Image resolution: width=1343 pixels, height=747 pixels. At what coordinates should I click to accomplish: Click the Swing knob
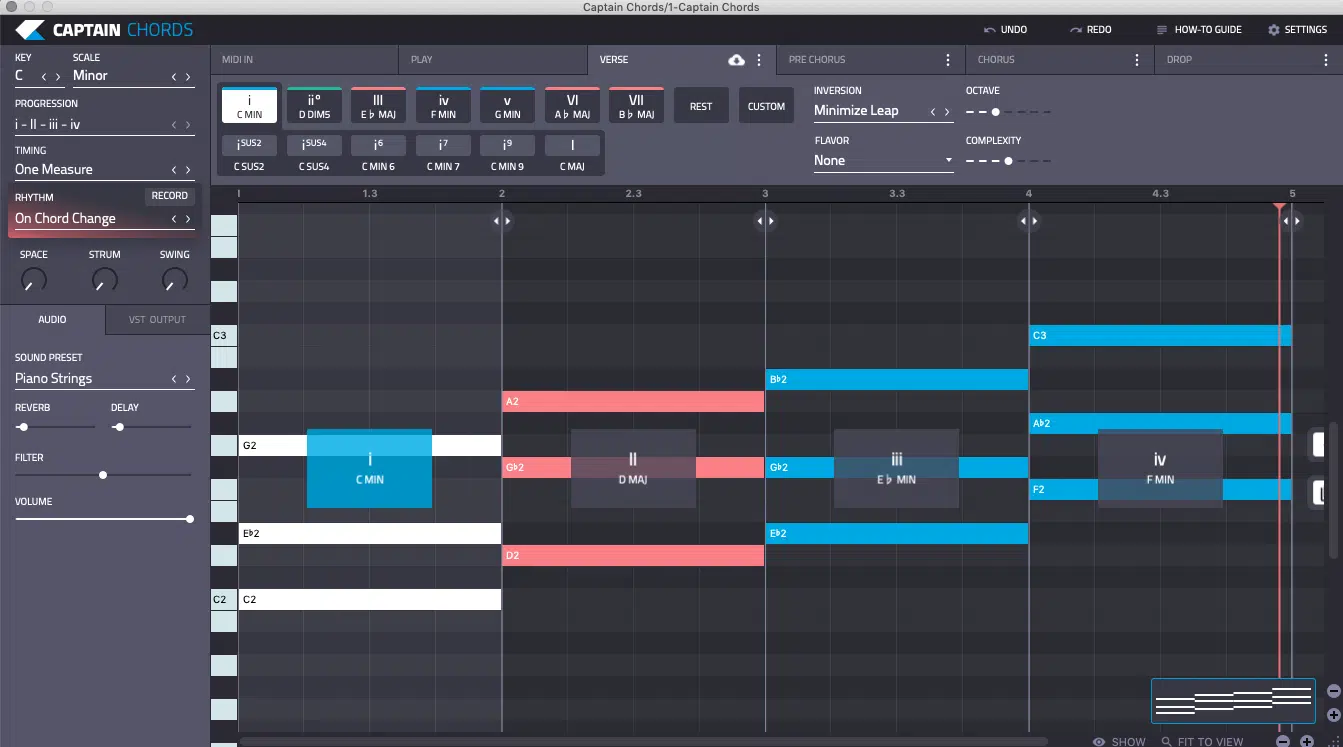(175, 281)
